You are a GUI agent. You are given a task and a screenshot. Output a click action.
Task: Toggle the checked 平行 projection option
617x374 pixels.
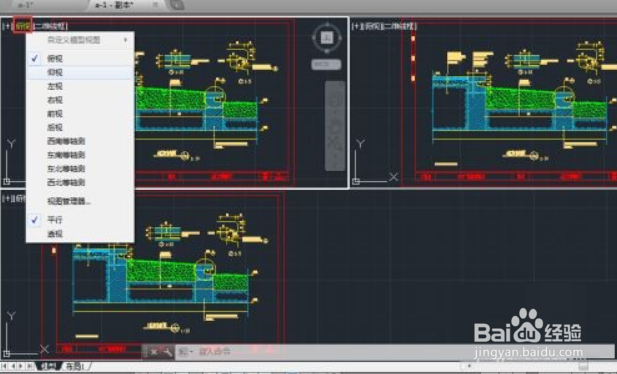(x=80, y=220)
